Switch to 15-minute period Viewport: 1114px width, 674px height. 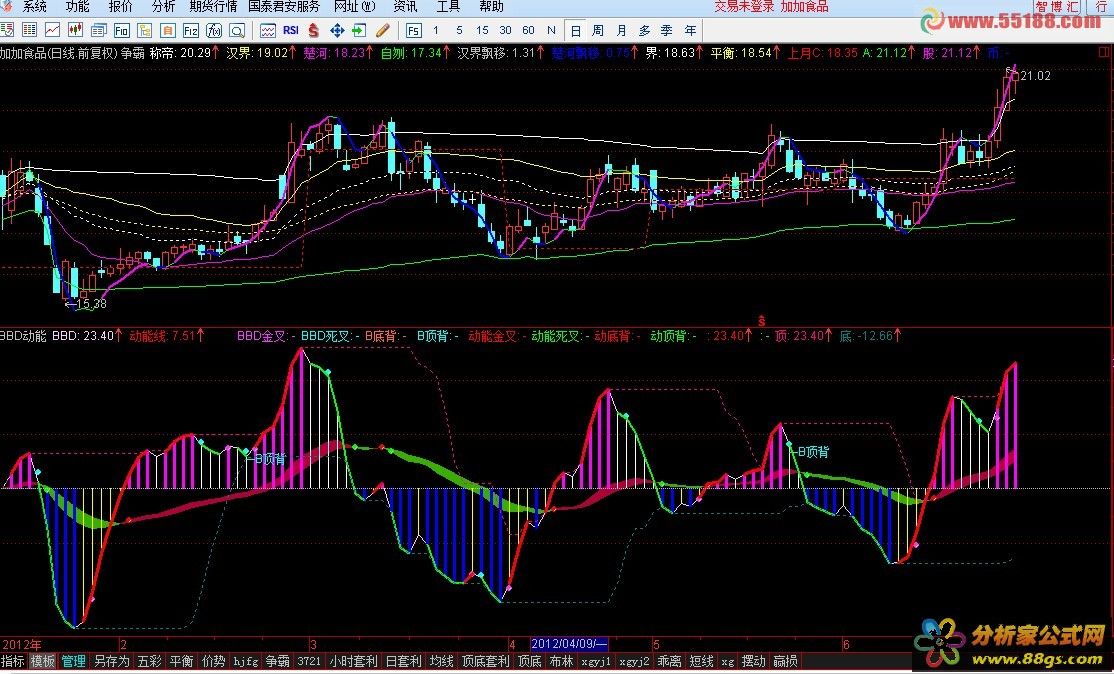coord(482,30)
